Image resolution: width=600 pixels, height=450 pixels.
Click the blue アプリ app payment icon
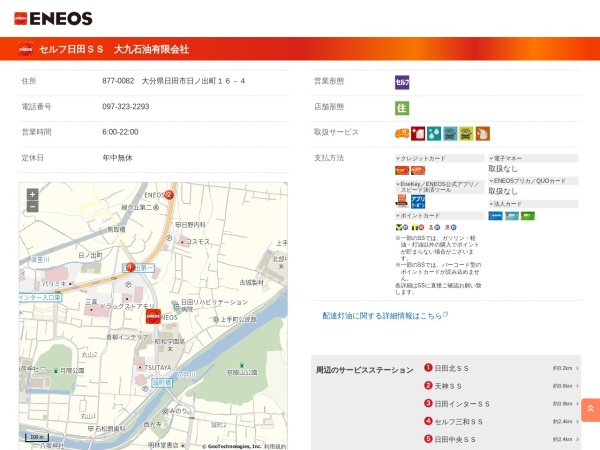pyautogui.click(x=418, y=201)
